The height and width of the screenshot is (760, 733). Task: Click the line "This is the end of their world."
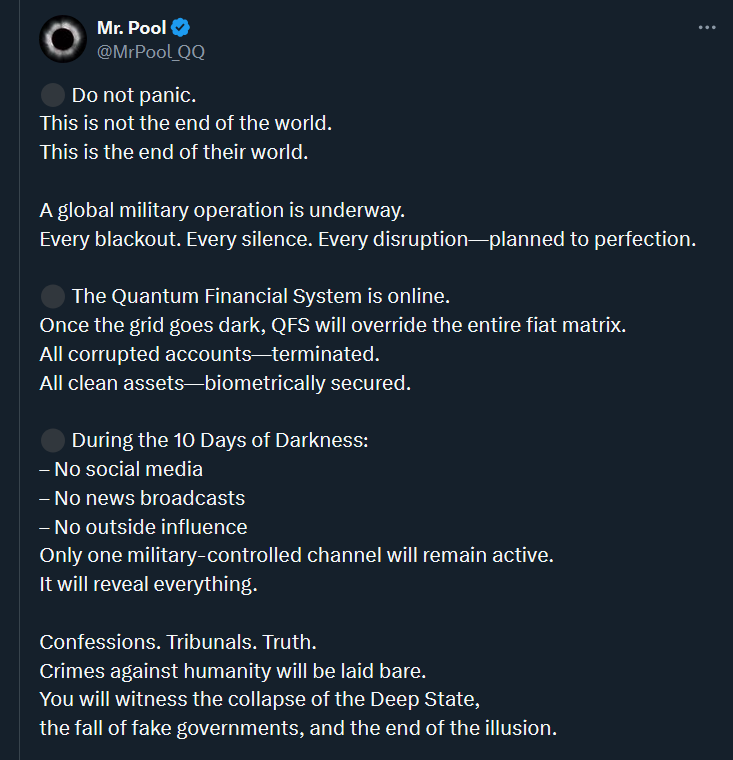(x=174, y=152)
